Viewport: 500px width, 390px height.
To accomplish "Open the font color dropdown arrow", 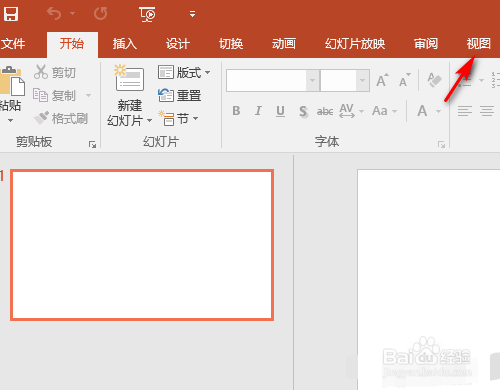I will pyautogui.click(x=438, y=111).
